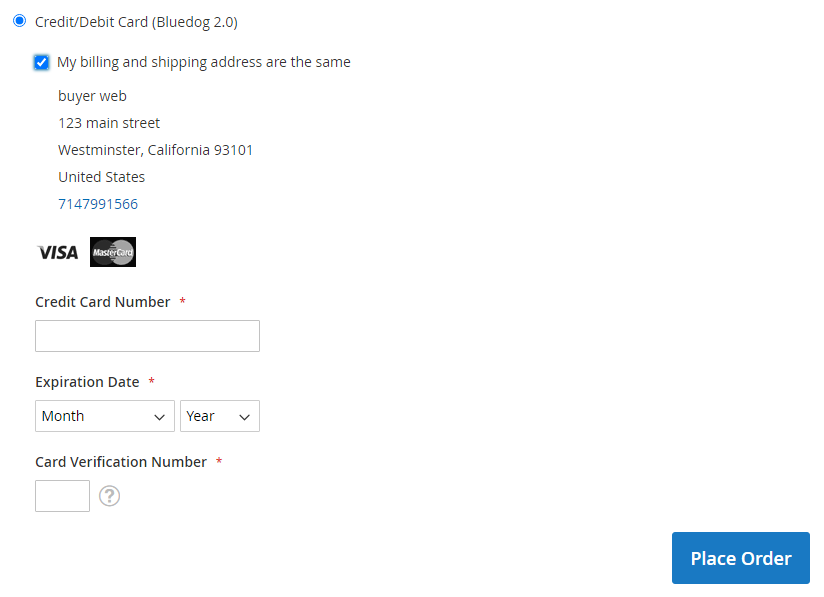Screen dimensions: 824x597
Task: Click the "Card Verification Number" field label
Action: 121,462
